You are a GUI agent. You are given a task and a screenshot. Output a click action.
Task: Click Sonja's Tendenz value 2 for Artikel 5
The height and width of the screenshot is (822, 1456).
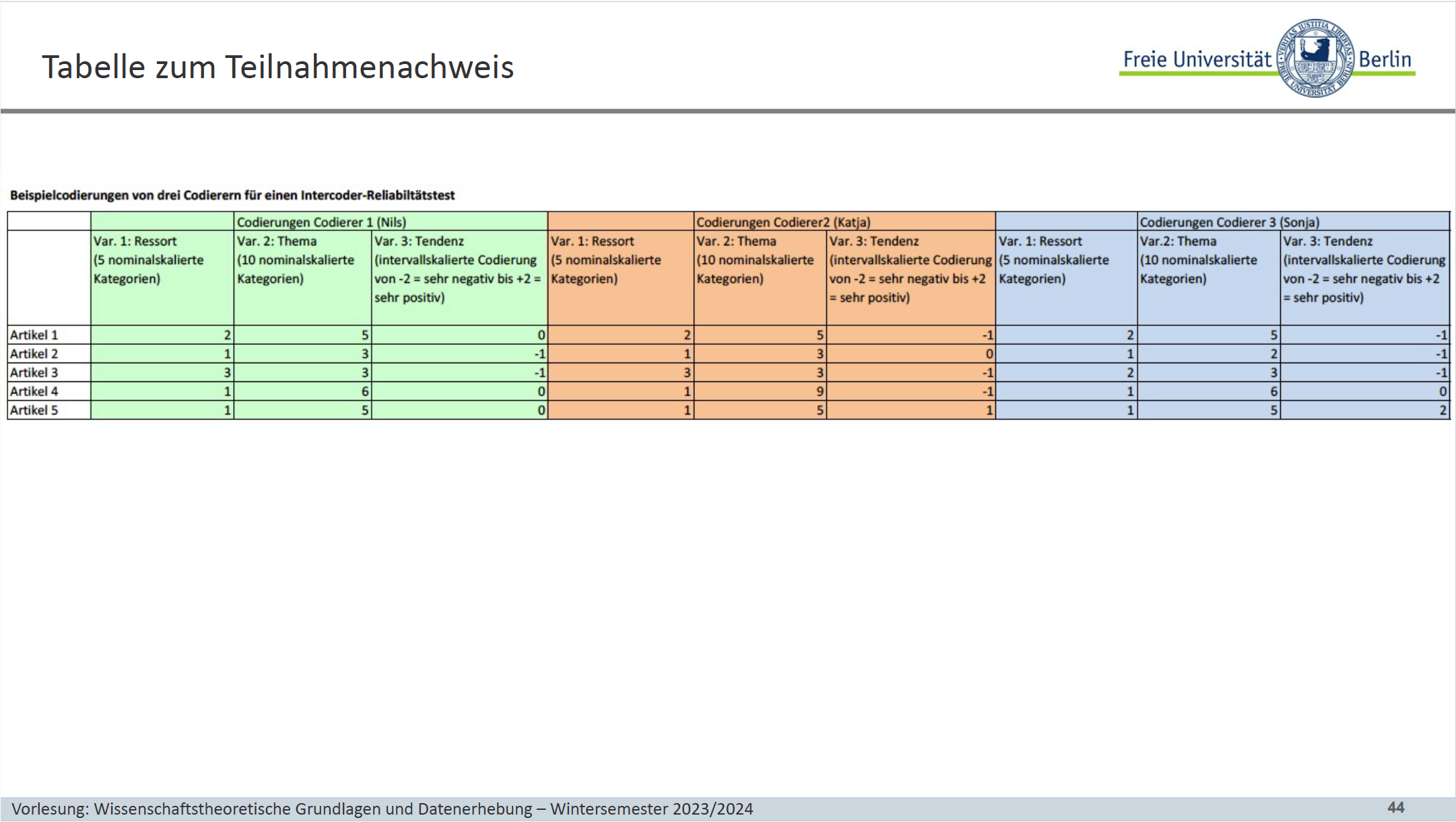pos(1443,410)
